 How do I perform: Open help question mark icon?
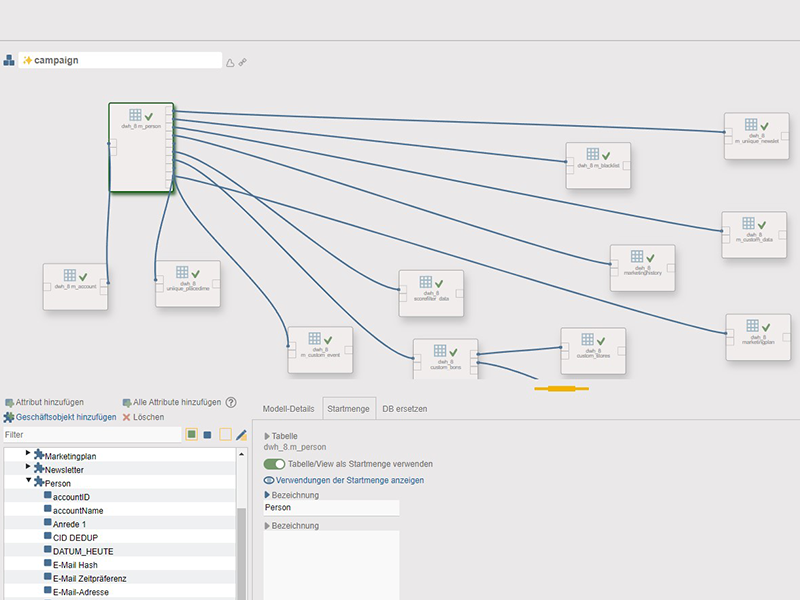click(x=231, y=402)
